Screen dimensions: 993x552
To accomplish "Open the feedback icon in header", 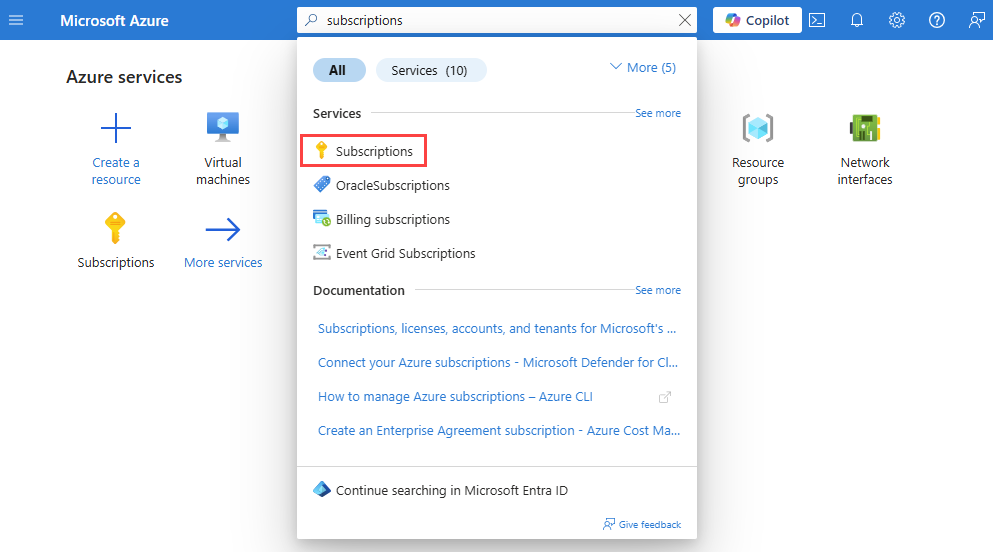I will tap(976, 20).
